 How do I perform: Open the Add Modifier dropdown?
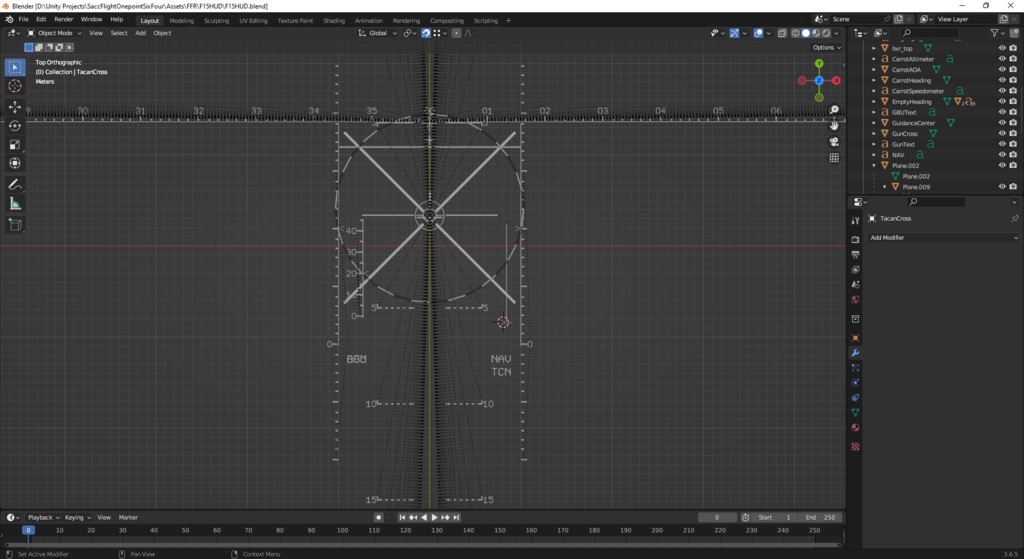pyautogui.click(x=943, y=238)
